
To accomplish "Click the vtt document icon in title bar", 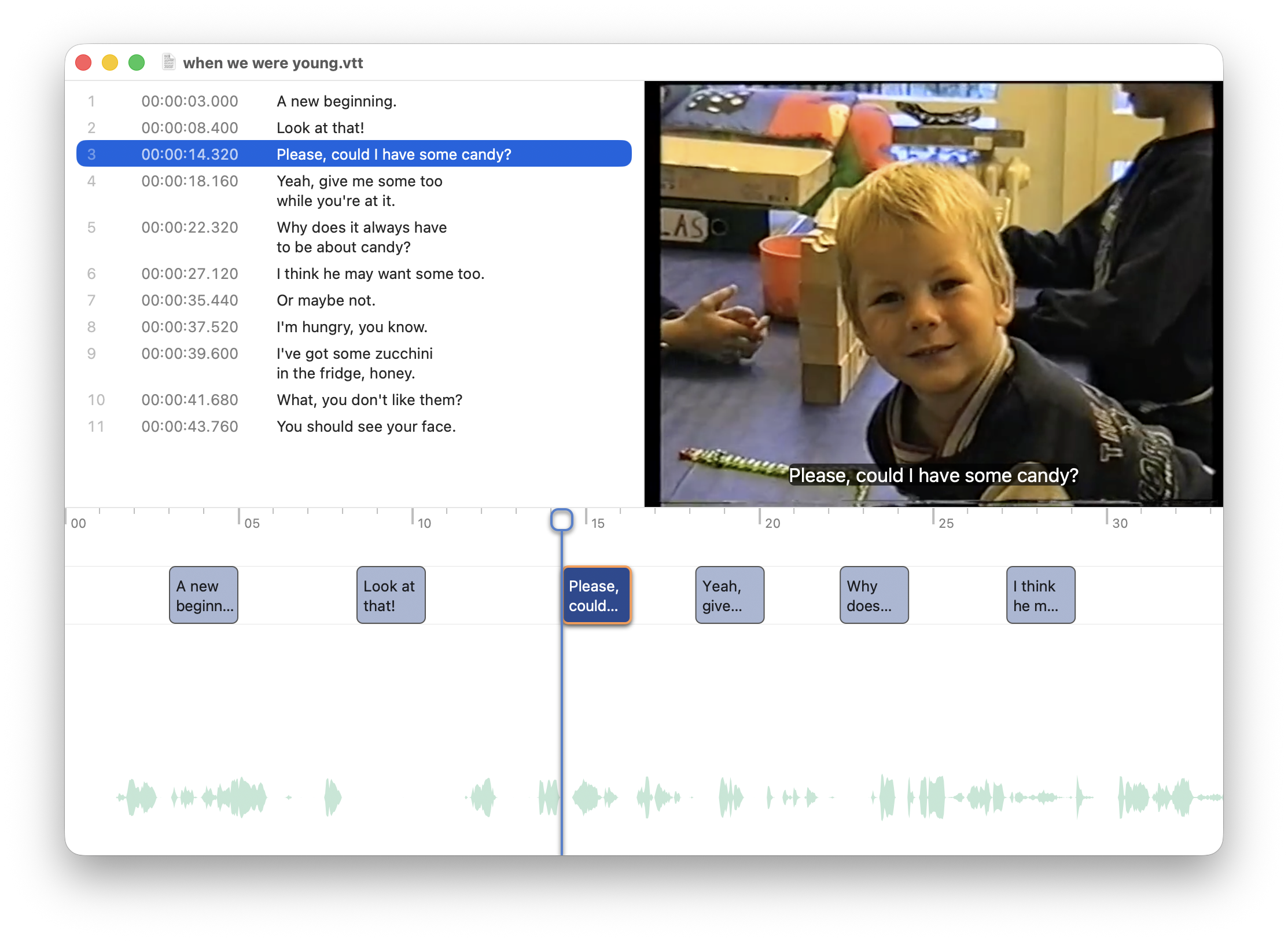I will coord(168,62).
